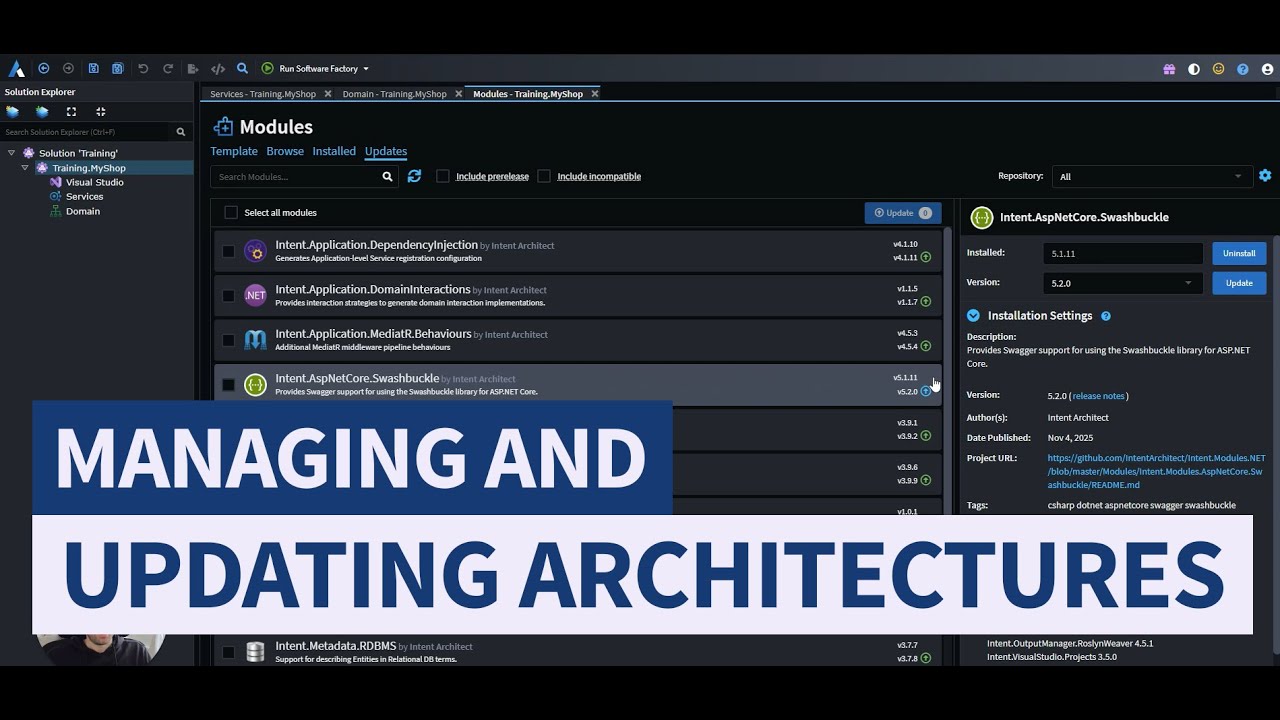Click the smiley feedback icon
The image size is (1280, 720).
[1218, 70]
